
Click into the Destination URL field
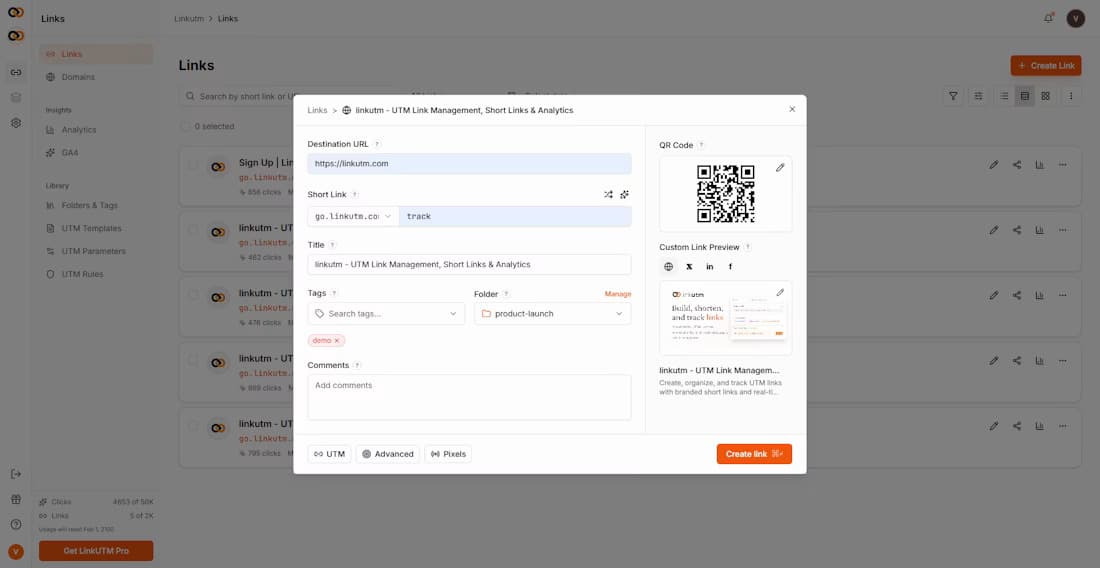tap(469, 163)
